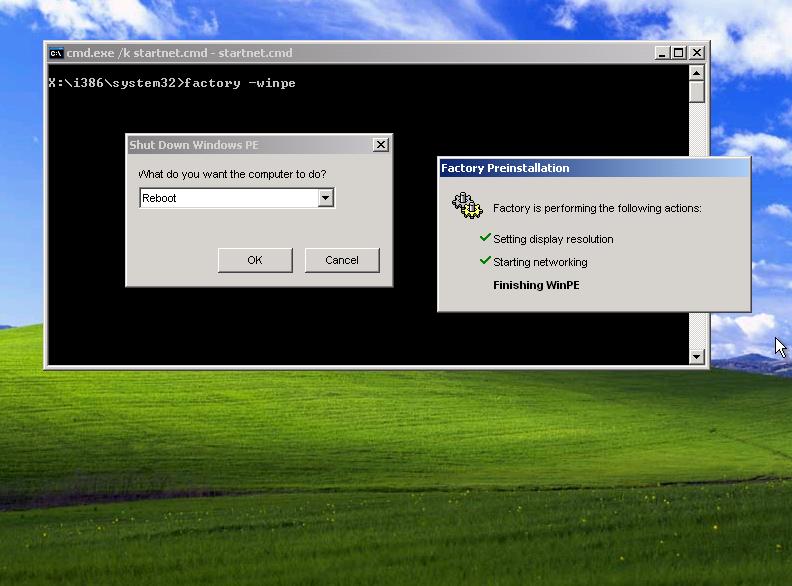Click OK in Shut Down Windows PE dialog

(255, 260)
